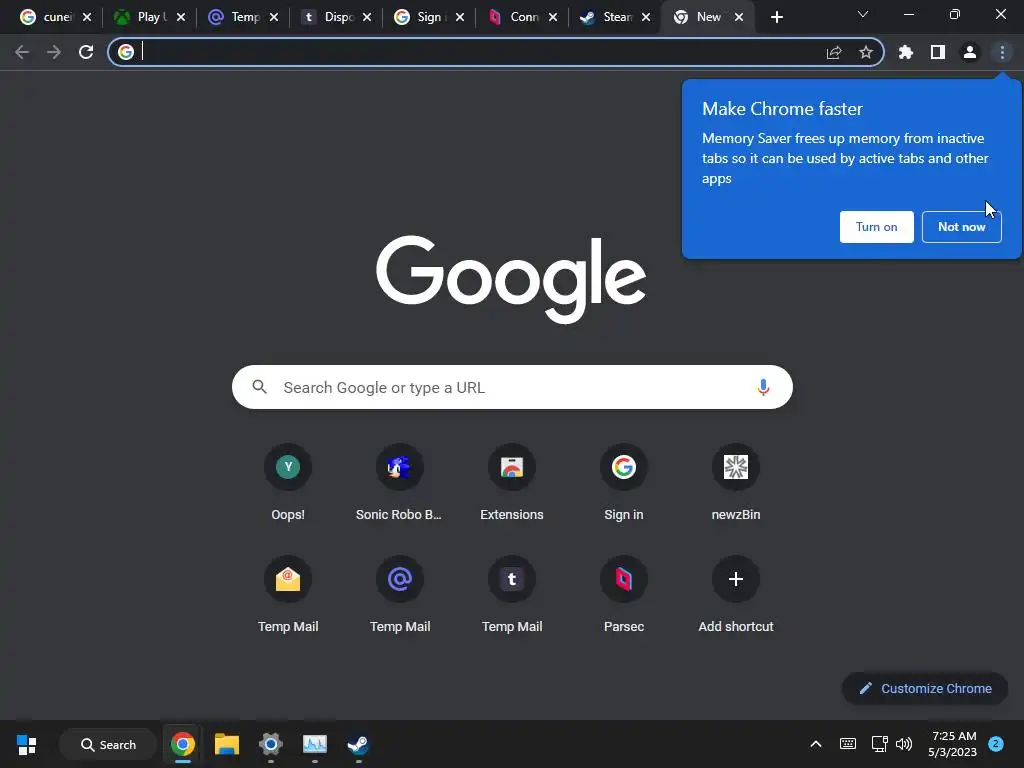Close the Play tab
Viewport: 1024px width, 768px height.
pyautogui.click(x=181, y=18)
